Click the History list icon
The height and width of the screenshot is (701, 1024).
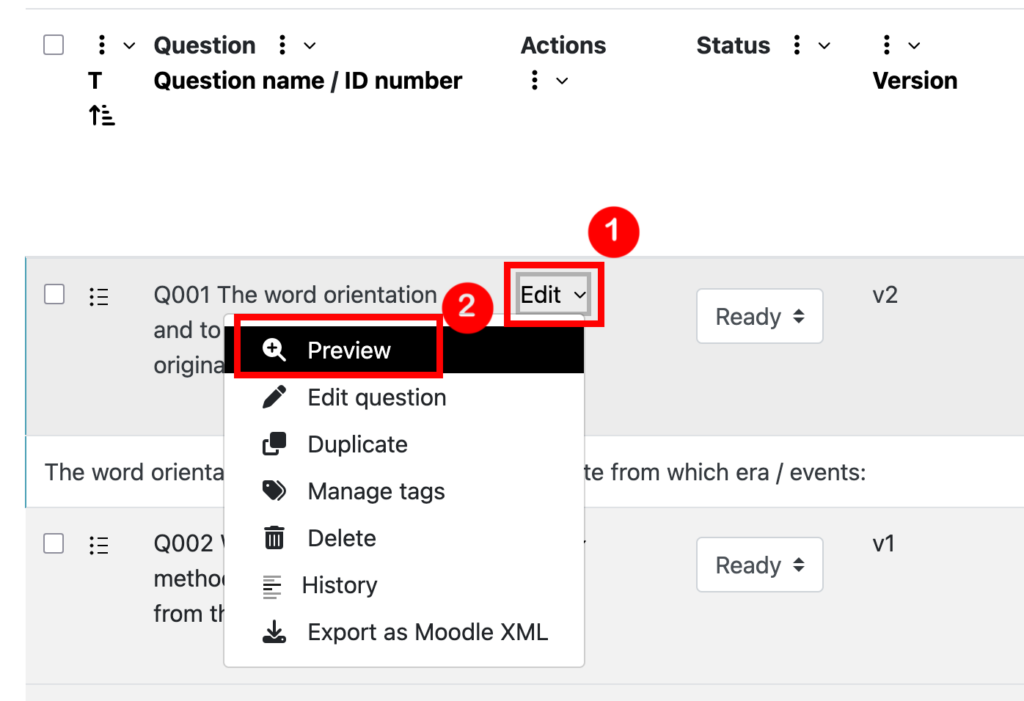click(x=272, y=586)
